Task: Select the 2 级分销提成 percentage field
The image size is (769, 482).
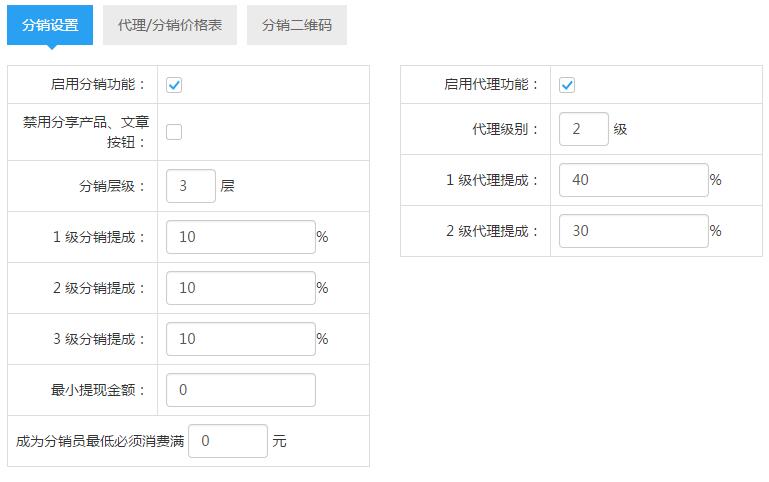Action: point(240,288)
